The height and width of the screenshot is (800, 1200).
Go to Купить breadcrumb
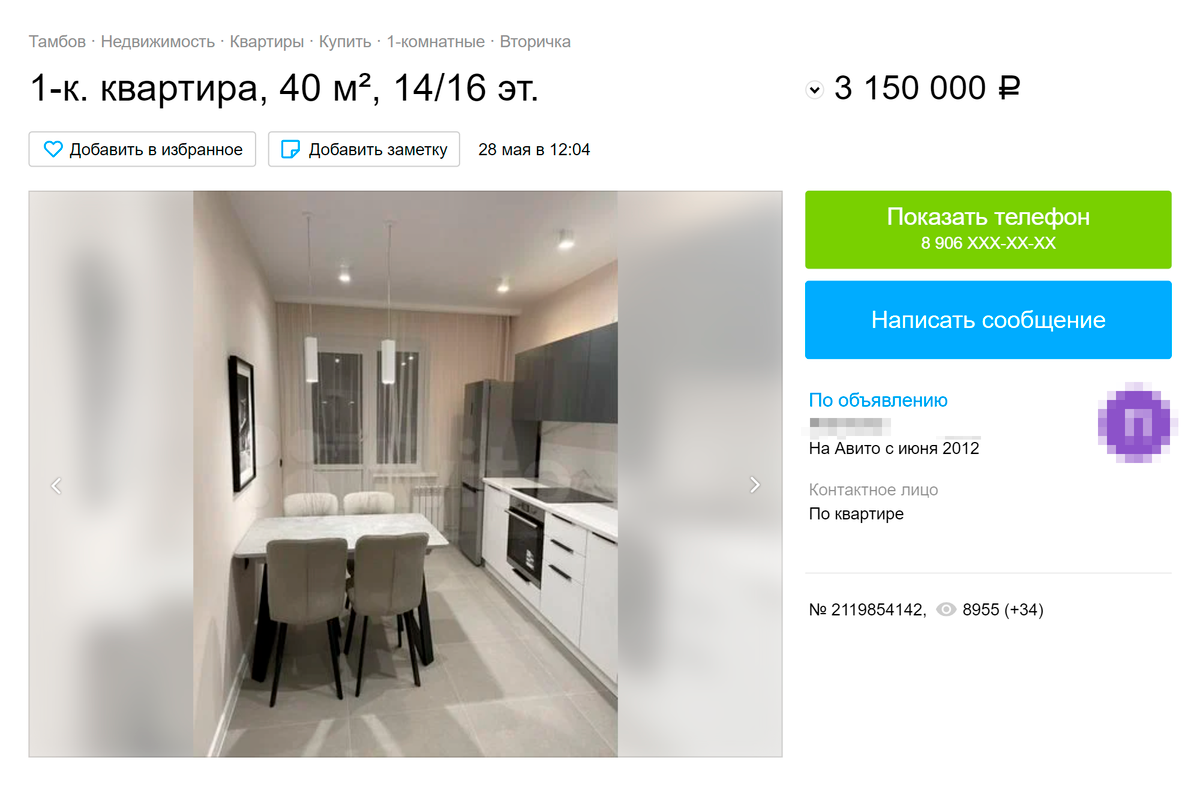[x=345, y=42]
